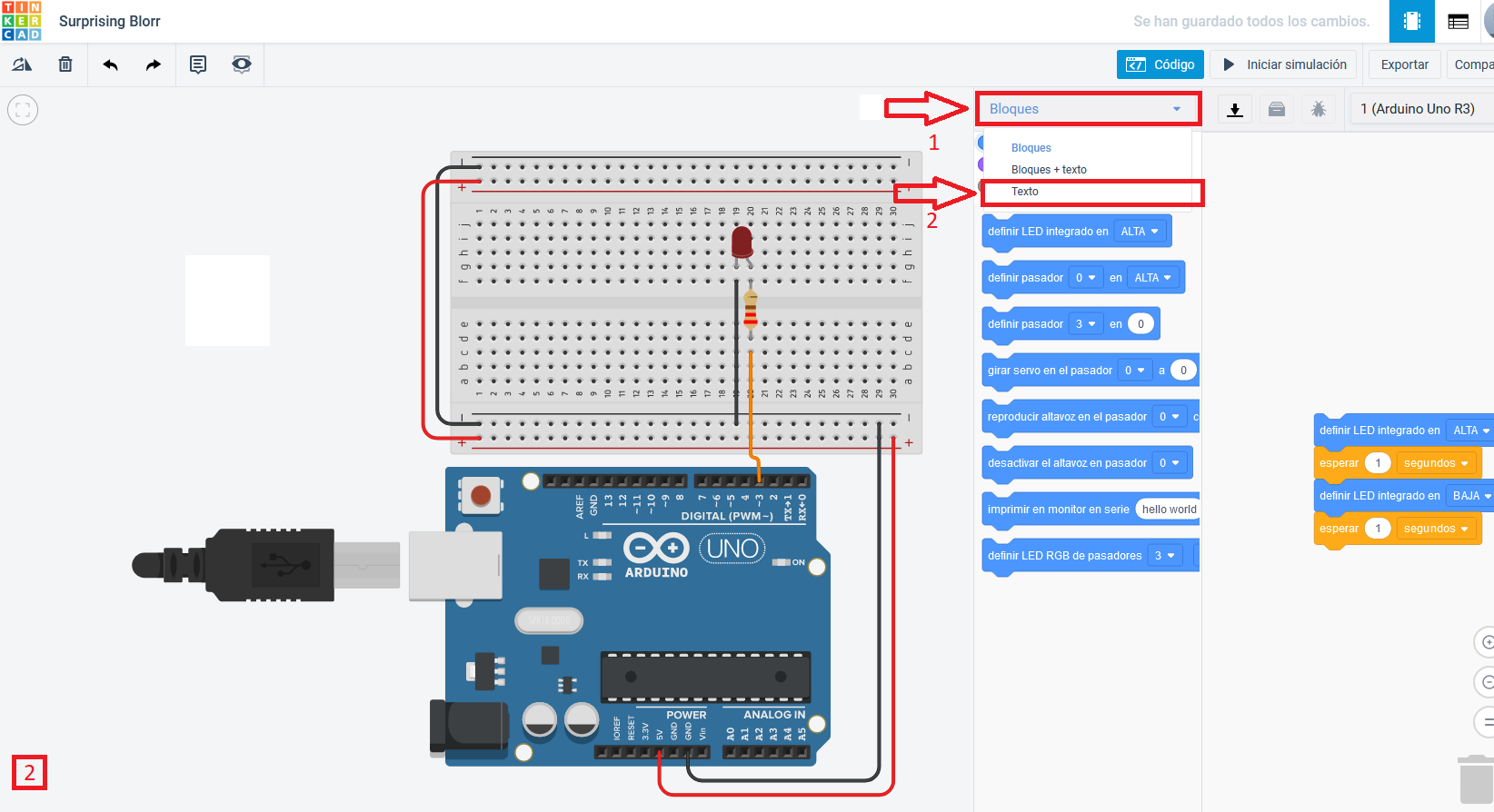
Task: Open the 1 (Arduino Uno R3) board selector
Action: 1422,109
